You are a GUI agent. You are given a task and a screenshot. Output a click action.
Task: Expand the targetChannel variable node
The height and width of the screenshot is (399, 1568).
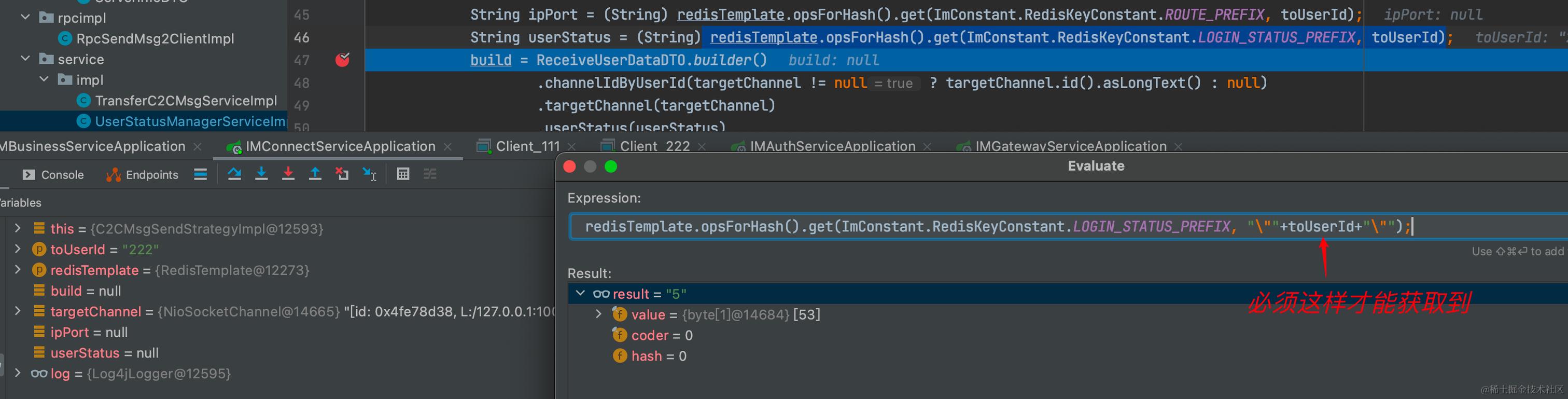[18, 311]
